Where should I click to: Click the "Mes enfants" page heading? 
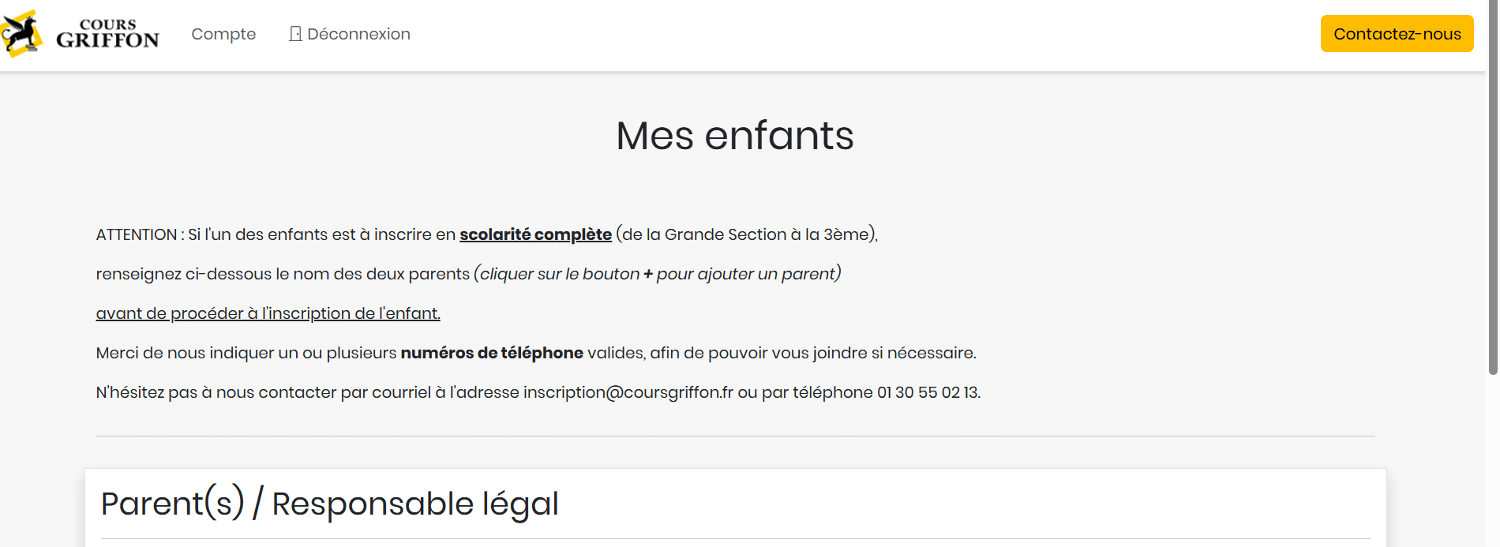click(x=735, y=135)
